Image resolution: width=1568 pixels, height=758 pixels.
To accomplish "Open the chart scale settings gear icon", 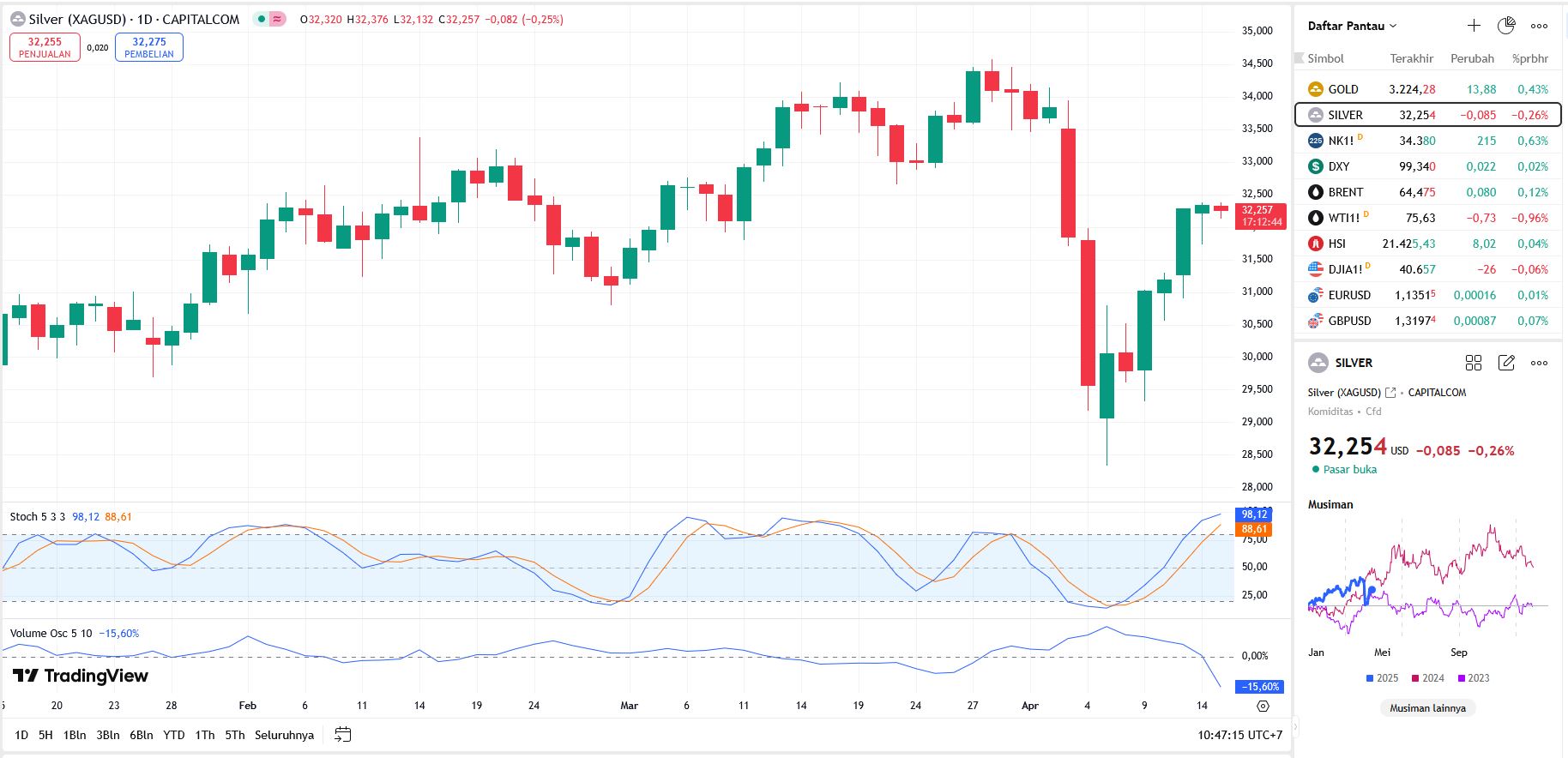I will click(1263, 706).
